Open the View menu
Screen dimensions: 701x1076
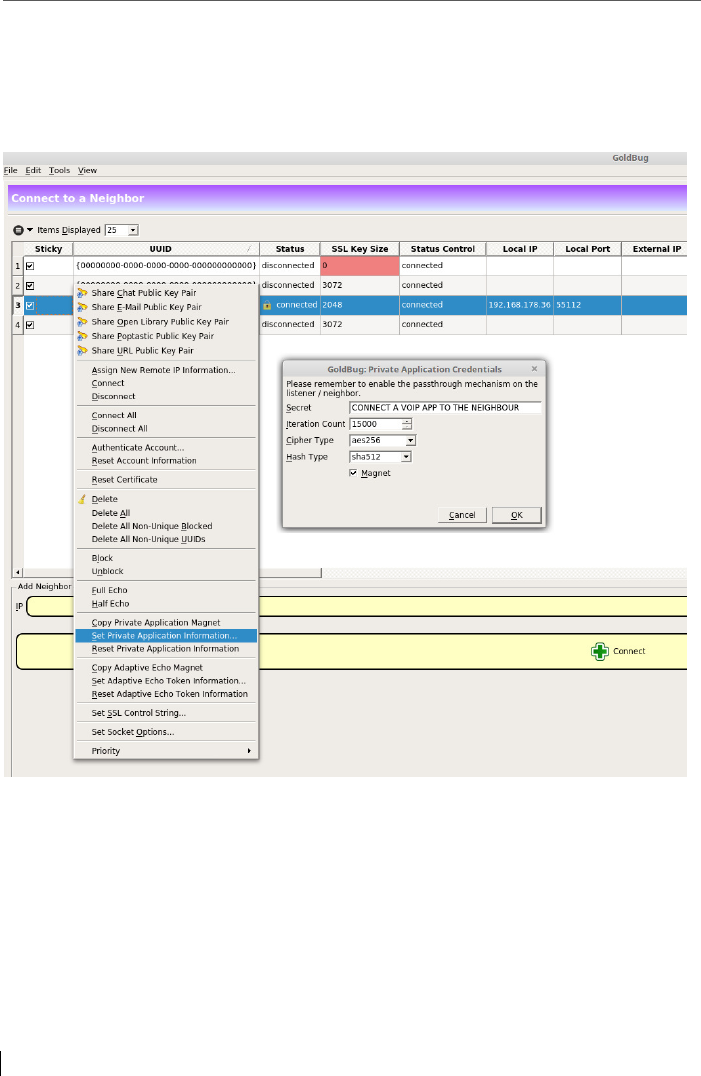point(87,170)
